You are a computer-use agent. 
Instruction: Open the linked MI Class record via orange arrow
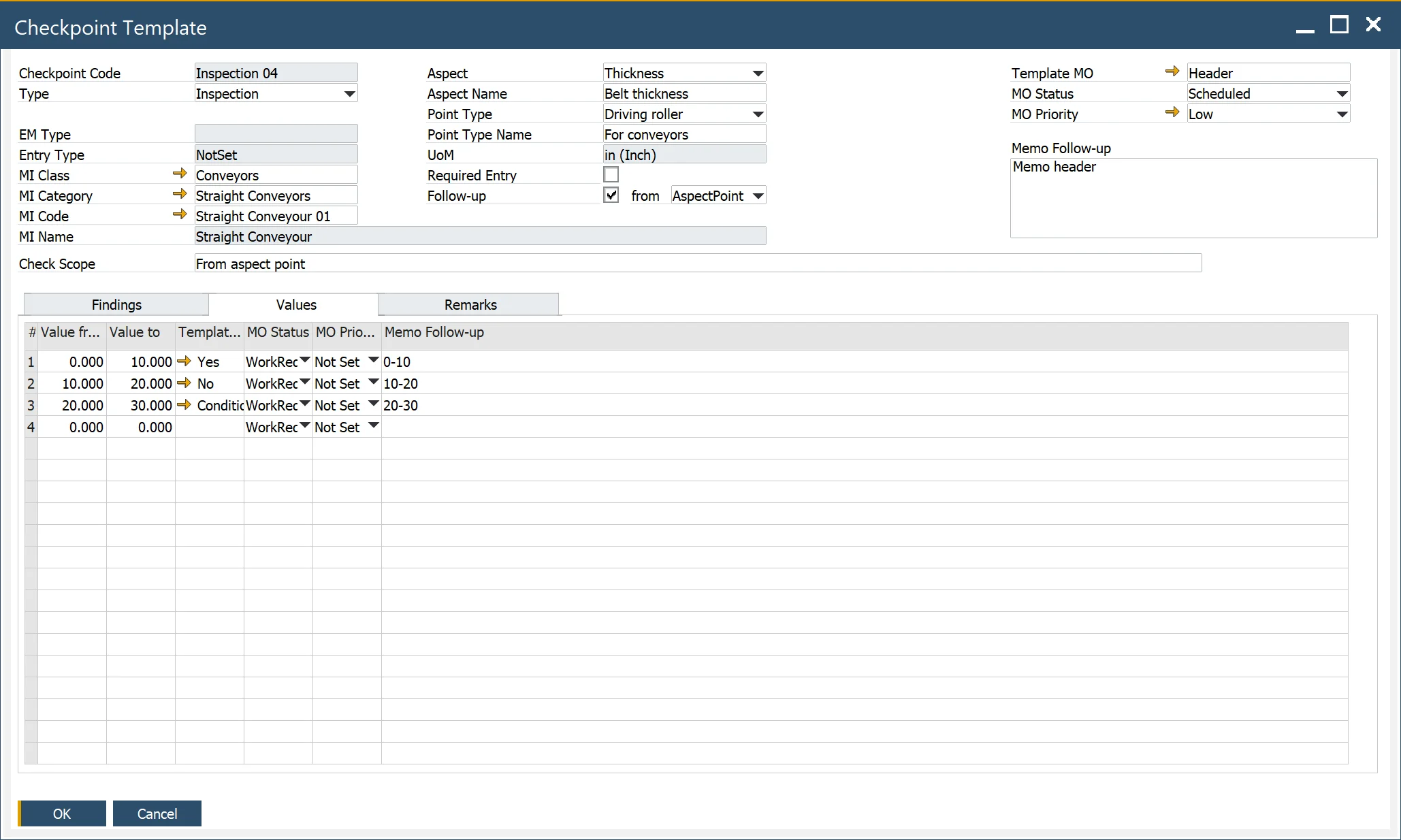180,174
